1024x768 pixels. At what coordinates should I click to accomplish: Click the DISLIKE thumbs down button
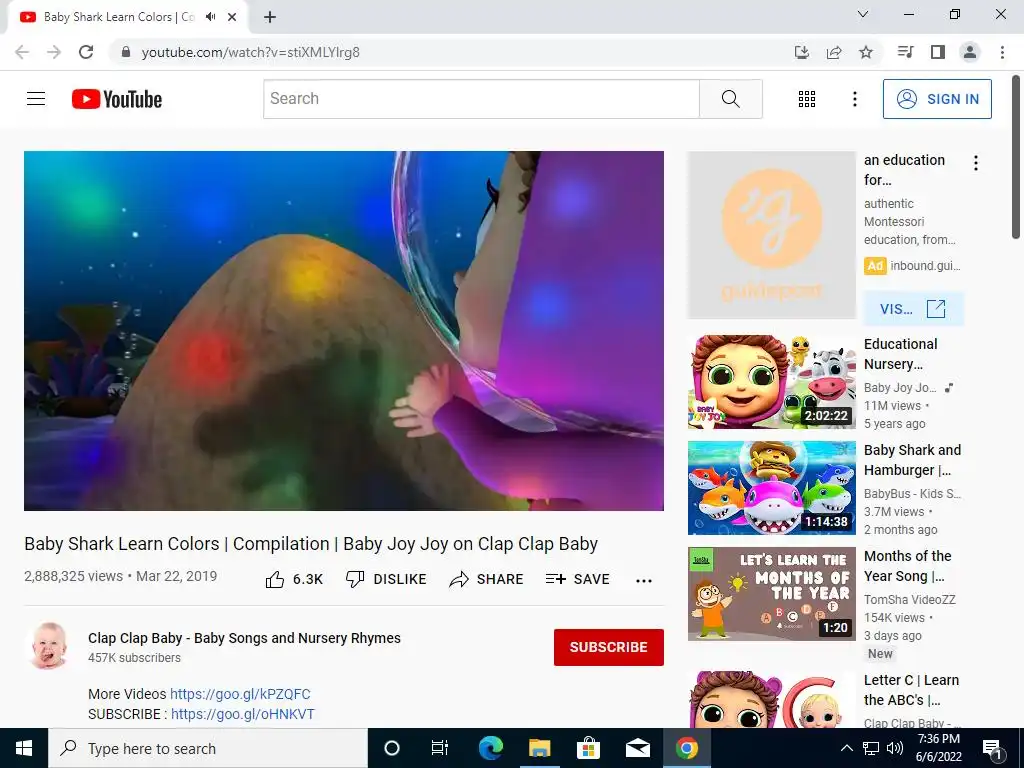pyautogui.click(x=386, y=579)
